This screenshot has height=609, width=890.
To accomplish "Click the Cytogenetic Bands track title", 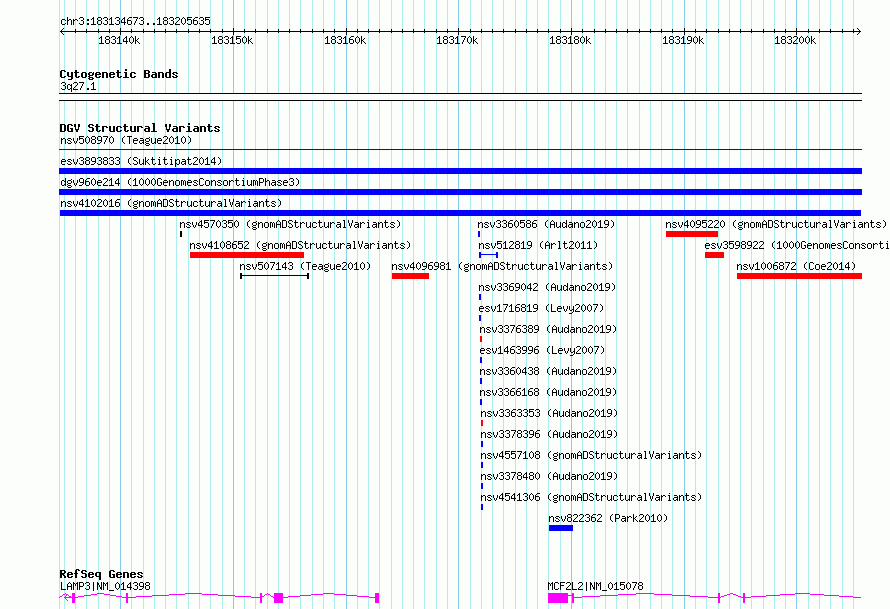I will pos(119,74).
